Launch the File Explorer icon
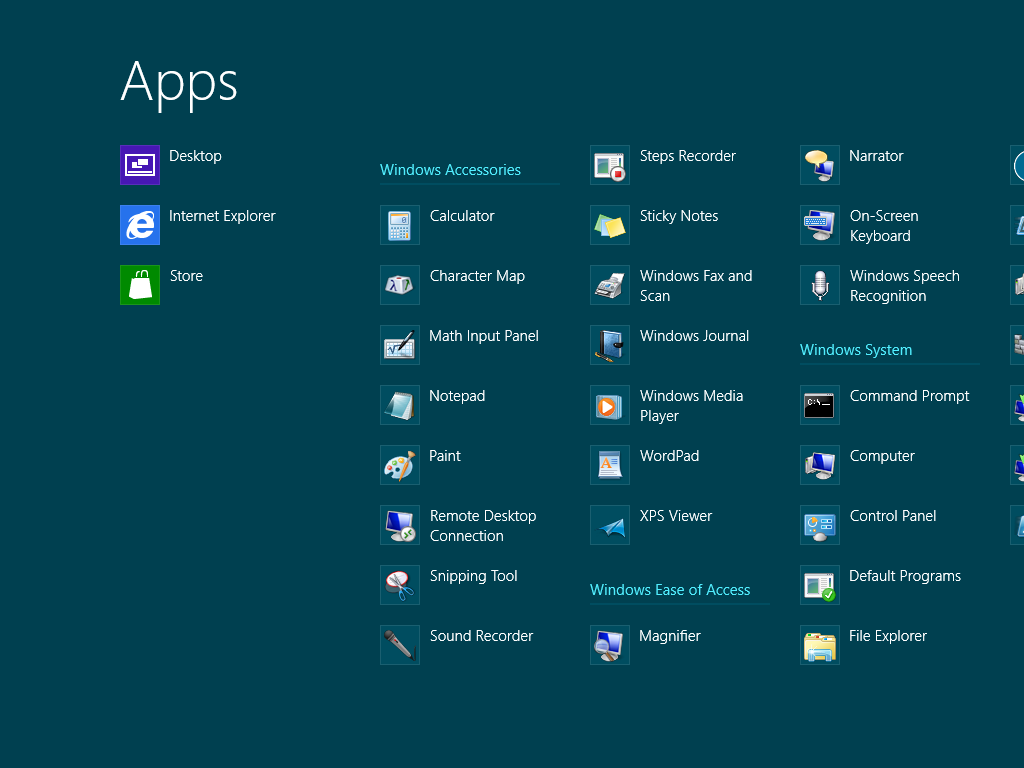 pyautogui.click(x=820, y=645)
